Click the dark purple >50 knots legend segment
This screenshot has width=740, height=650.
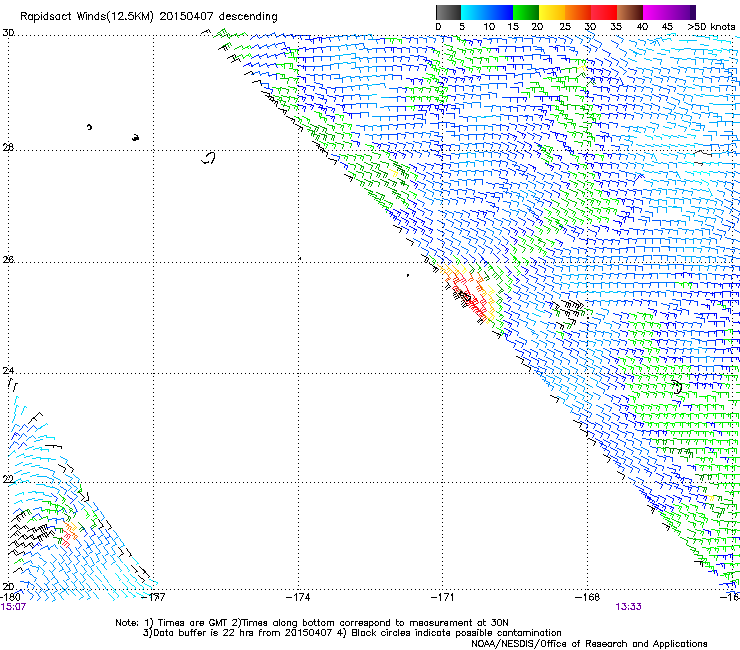click(693, 12)
